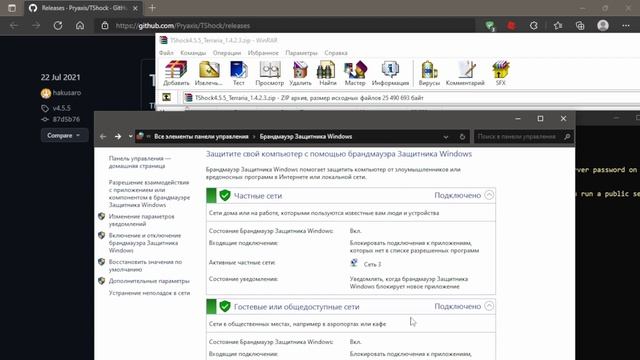Click the browser forward arrow

(36, 25)
